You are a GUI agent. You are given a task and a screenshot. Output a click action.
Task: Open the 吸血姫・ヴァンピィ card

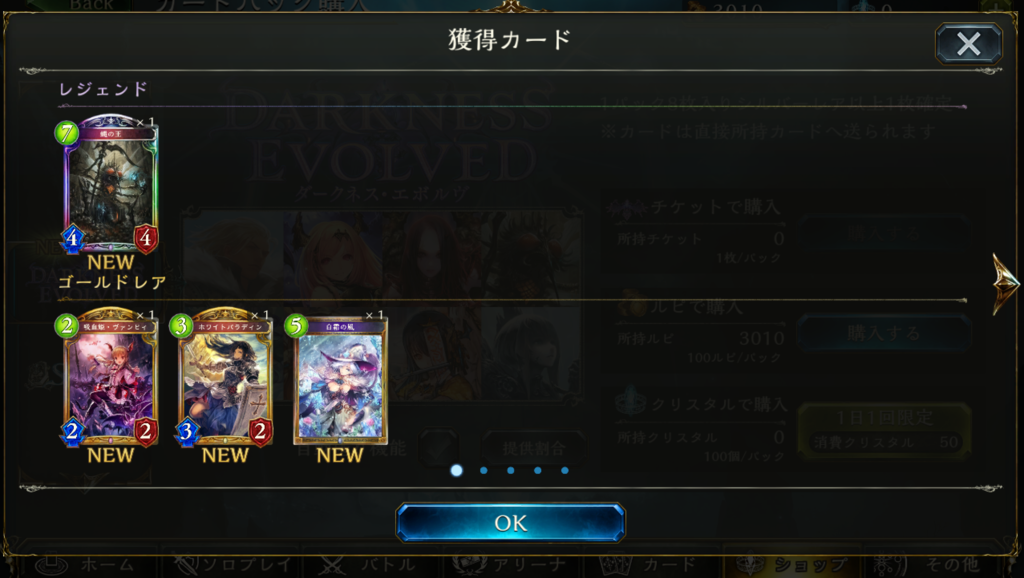coord(110,377)
